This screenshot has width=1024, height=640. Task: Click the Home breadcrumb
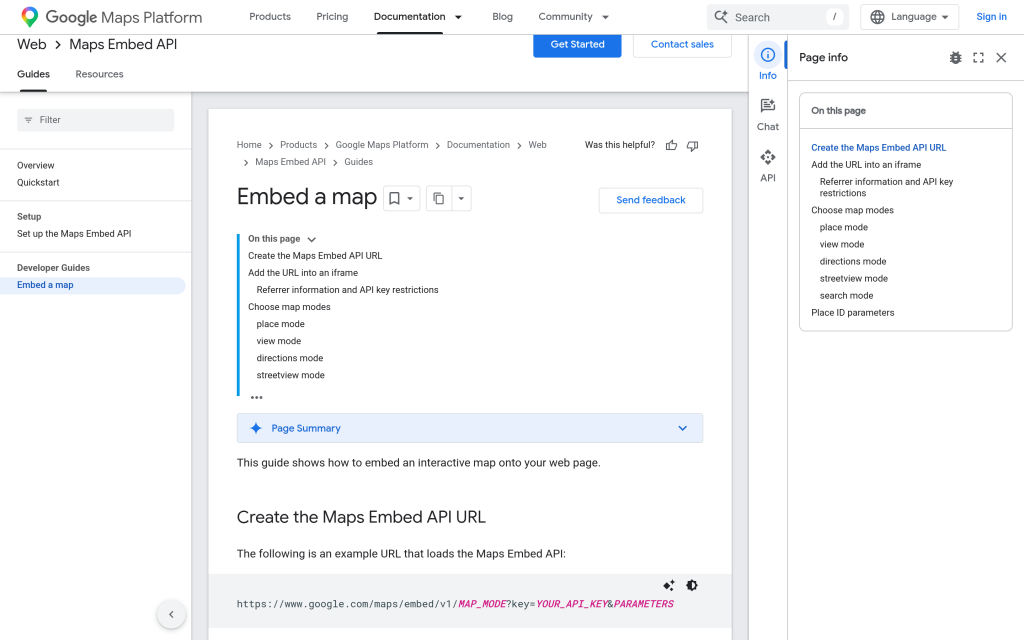(x=249, y=145)
